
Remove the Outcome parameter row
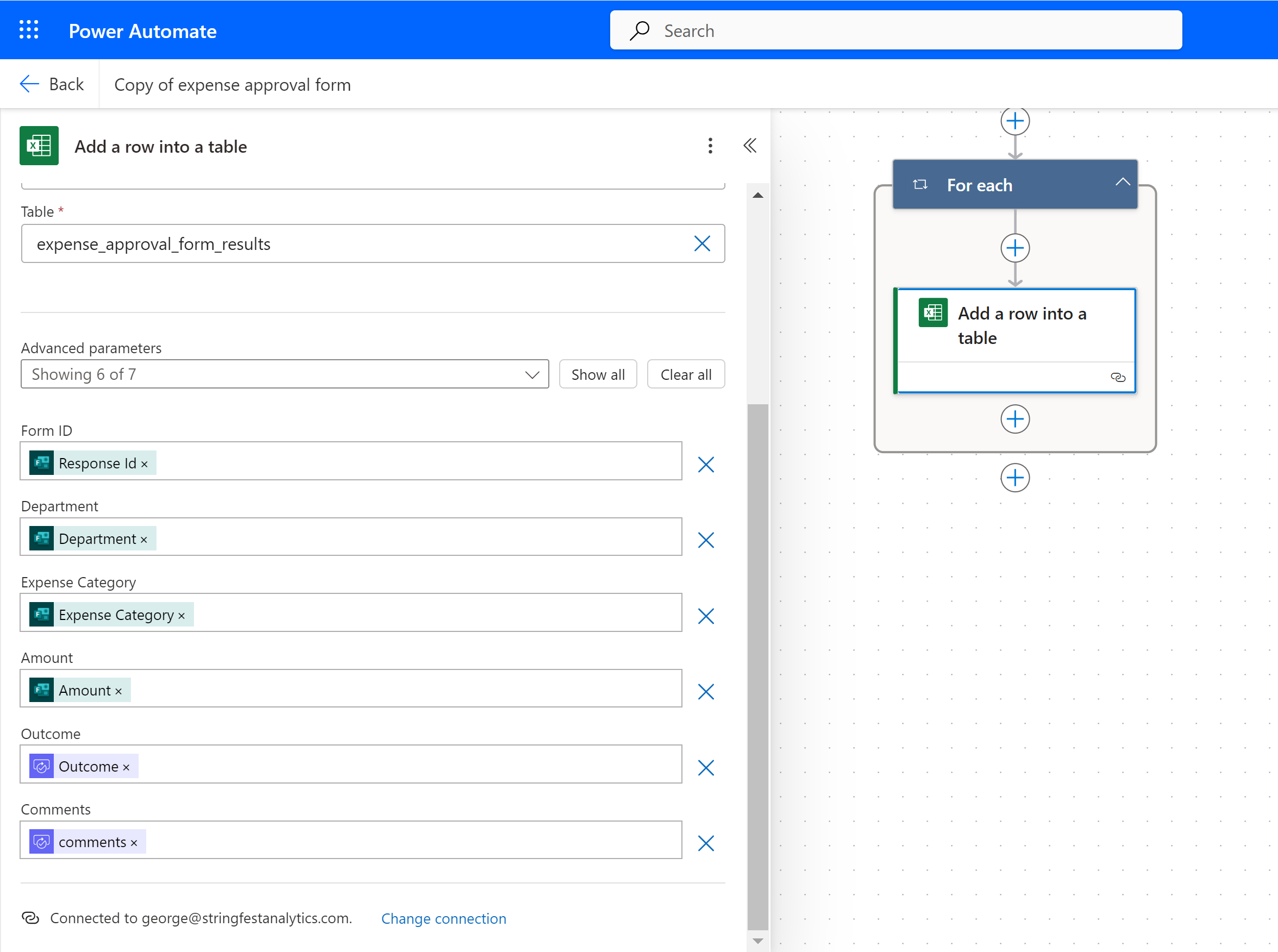pyautogui.click(x=706, y=768)
